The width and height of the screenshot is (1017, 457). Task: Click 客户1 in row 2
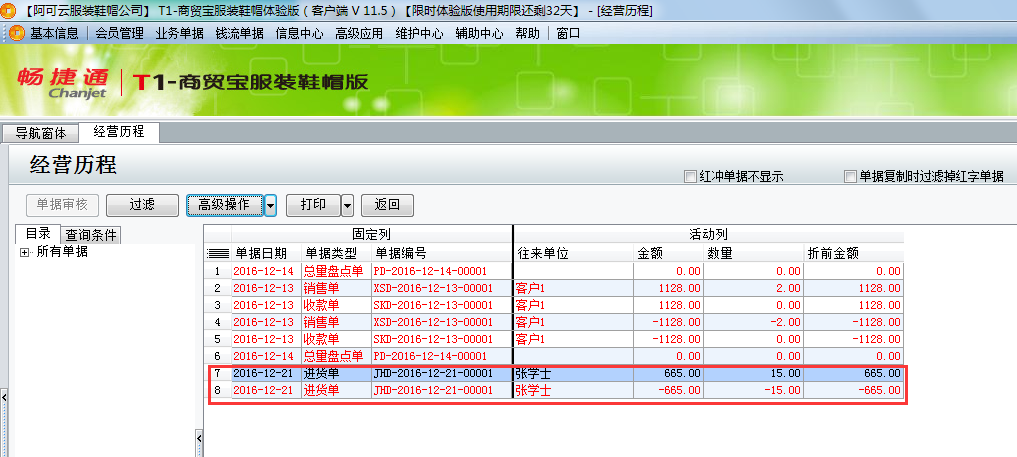pos(573,288)
